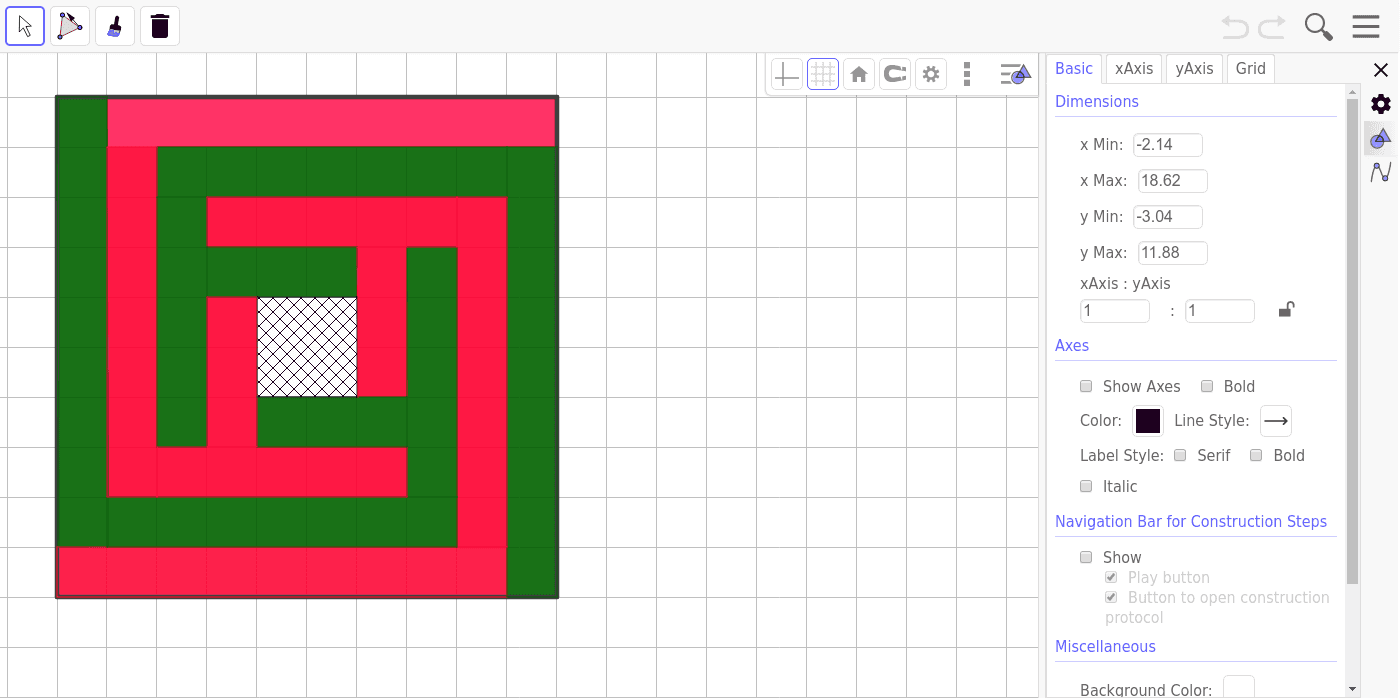Click the scrollbar down arrow
The image size is (1400, 700).
pyautogui.click(x=1353, y=689)
